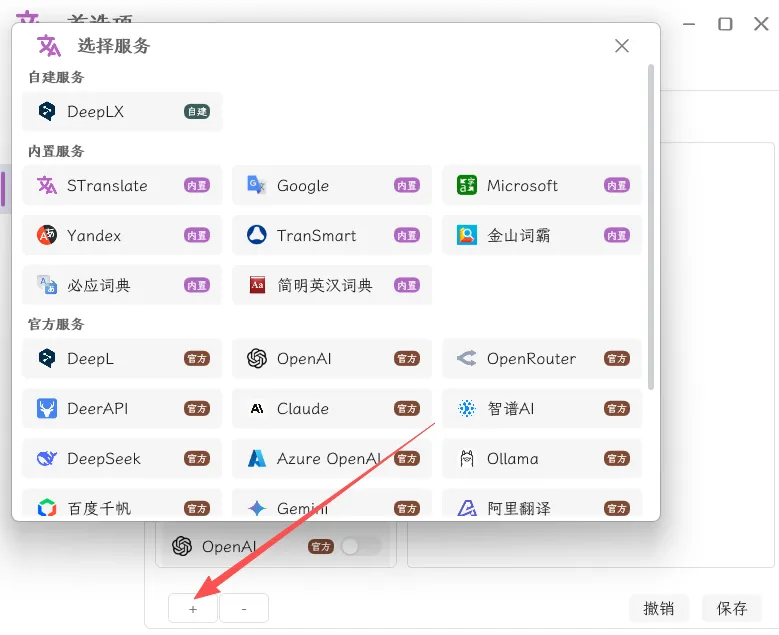Choose the Gemini star icon
The height and width of the screenshot is (635, 779).
pyautogui.click(x=257, y=508)
